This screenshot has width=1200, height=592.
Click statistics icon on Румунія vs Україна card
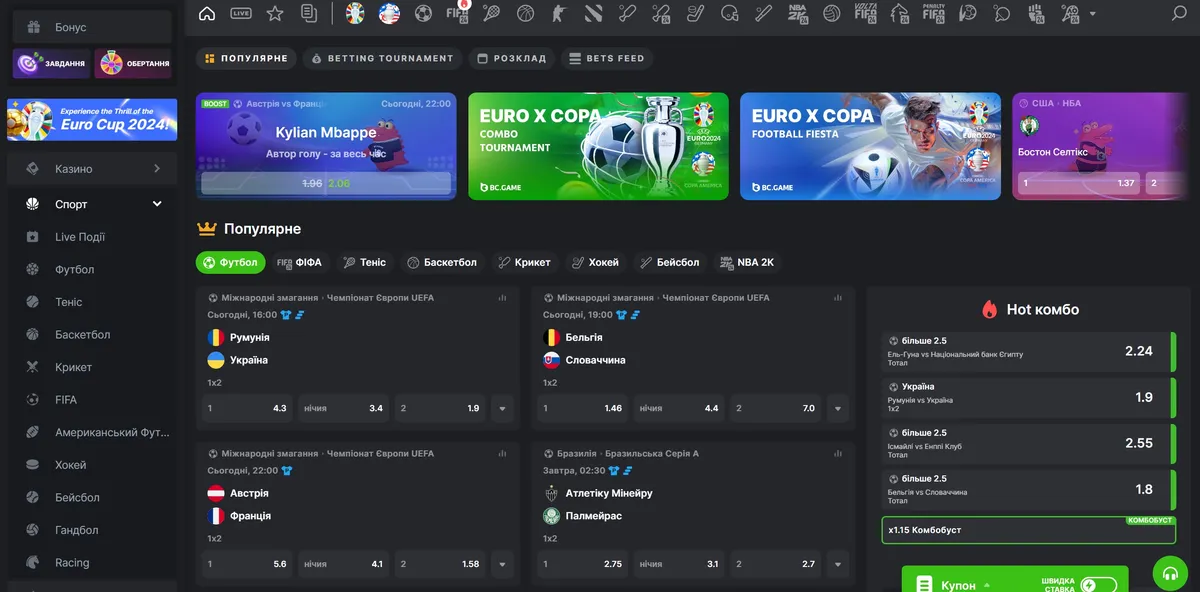(503, 298)
